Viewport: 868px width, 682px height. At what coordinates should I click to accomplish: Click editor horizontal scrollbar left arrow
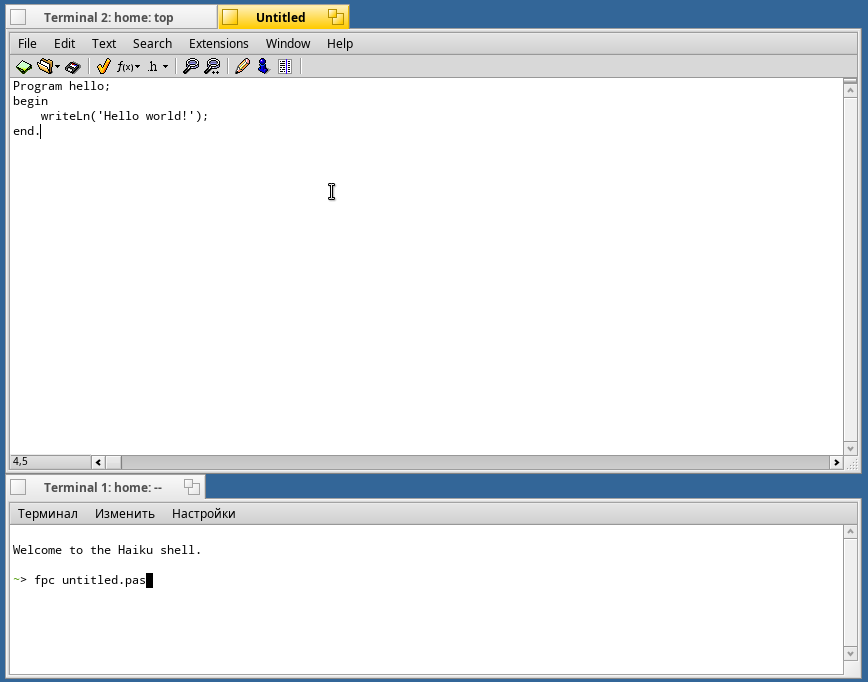98,462
